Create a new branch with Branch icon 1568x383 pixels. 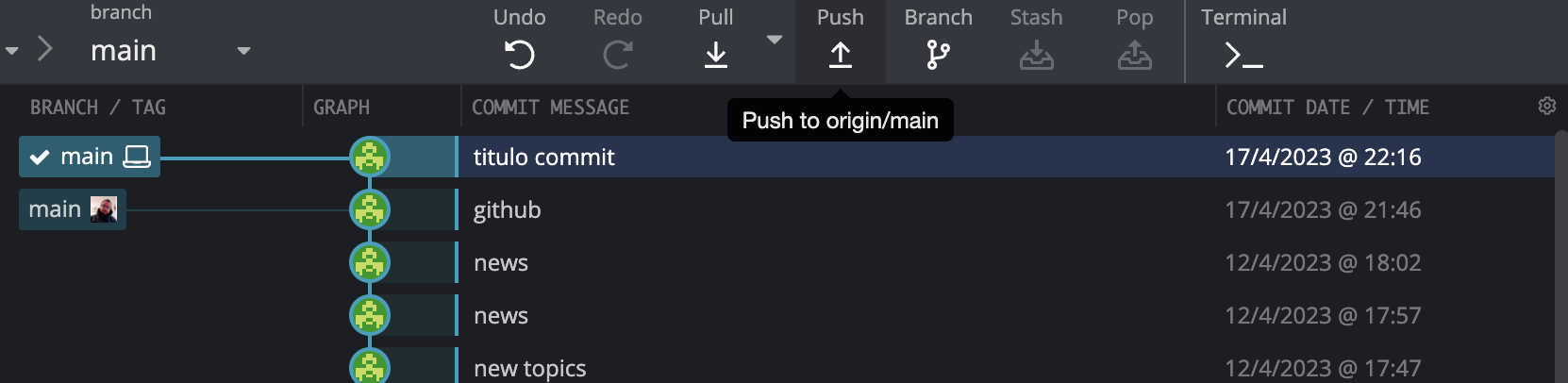938,55
